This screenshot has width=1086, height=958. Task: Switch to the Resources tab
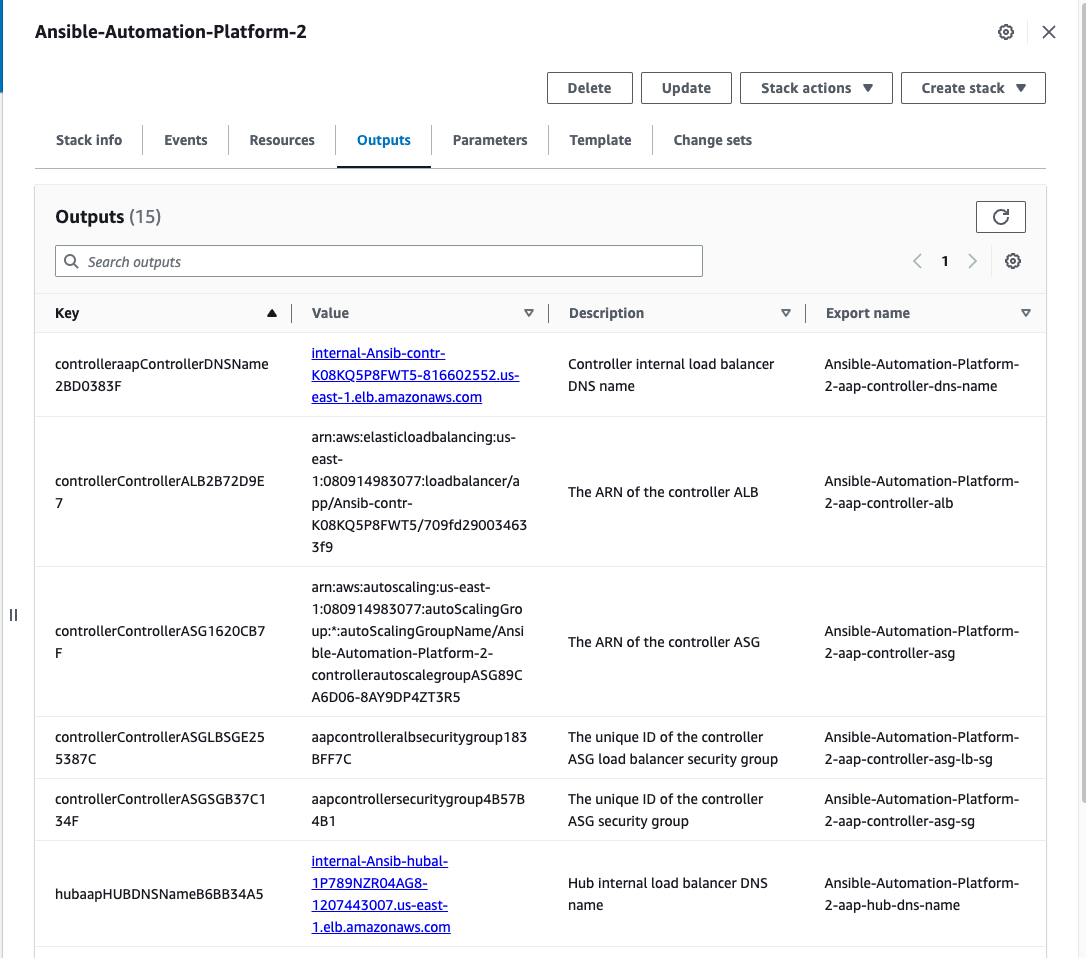coord(282,140)
